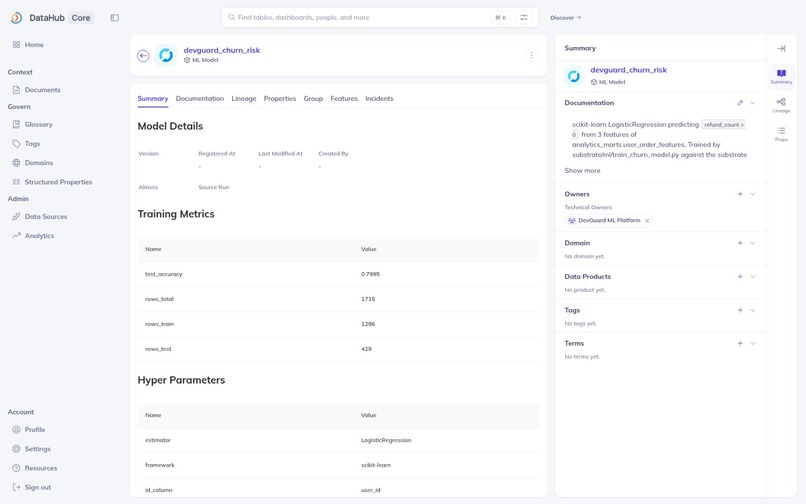This screenshot has width=806, height=504.
Task: Collapse the Documentation section chevron
Action: [753, 103]
